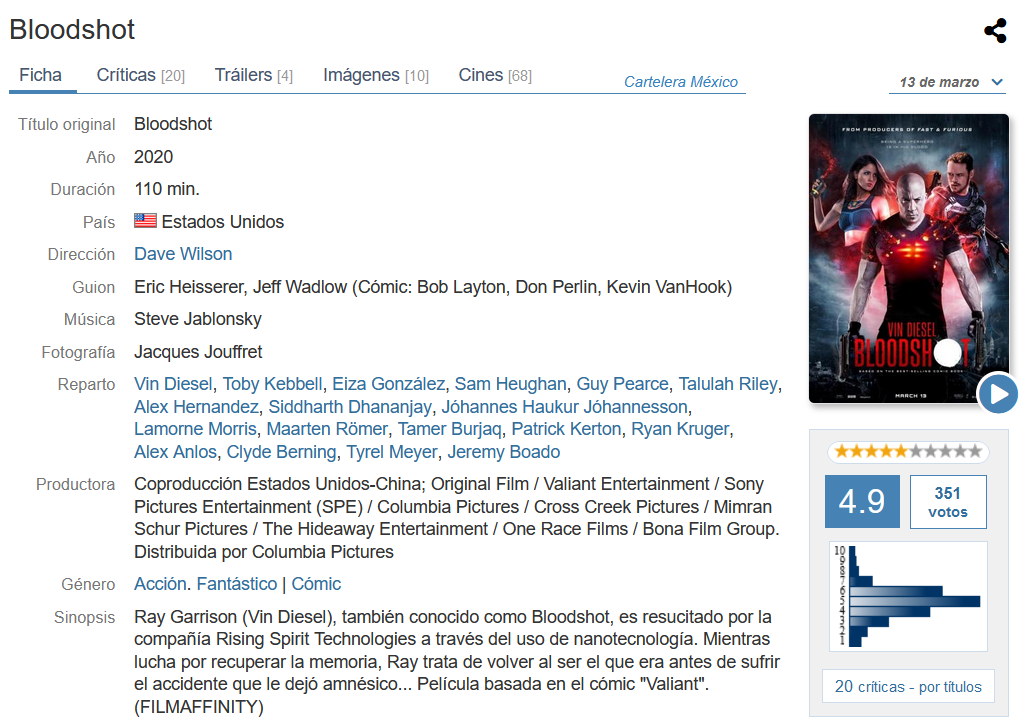Screen dimensions: 1024x723
Task: Click the star rating bar
Action: pos(908,451)
